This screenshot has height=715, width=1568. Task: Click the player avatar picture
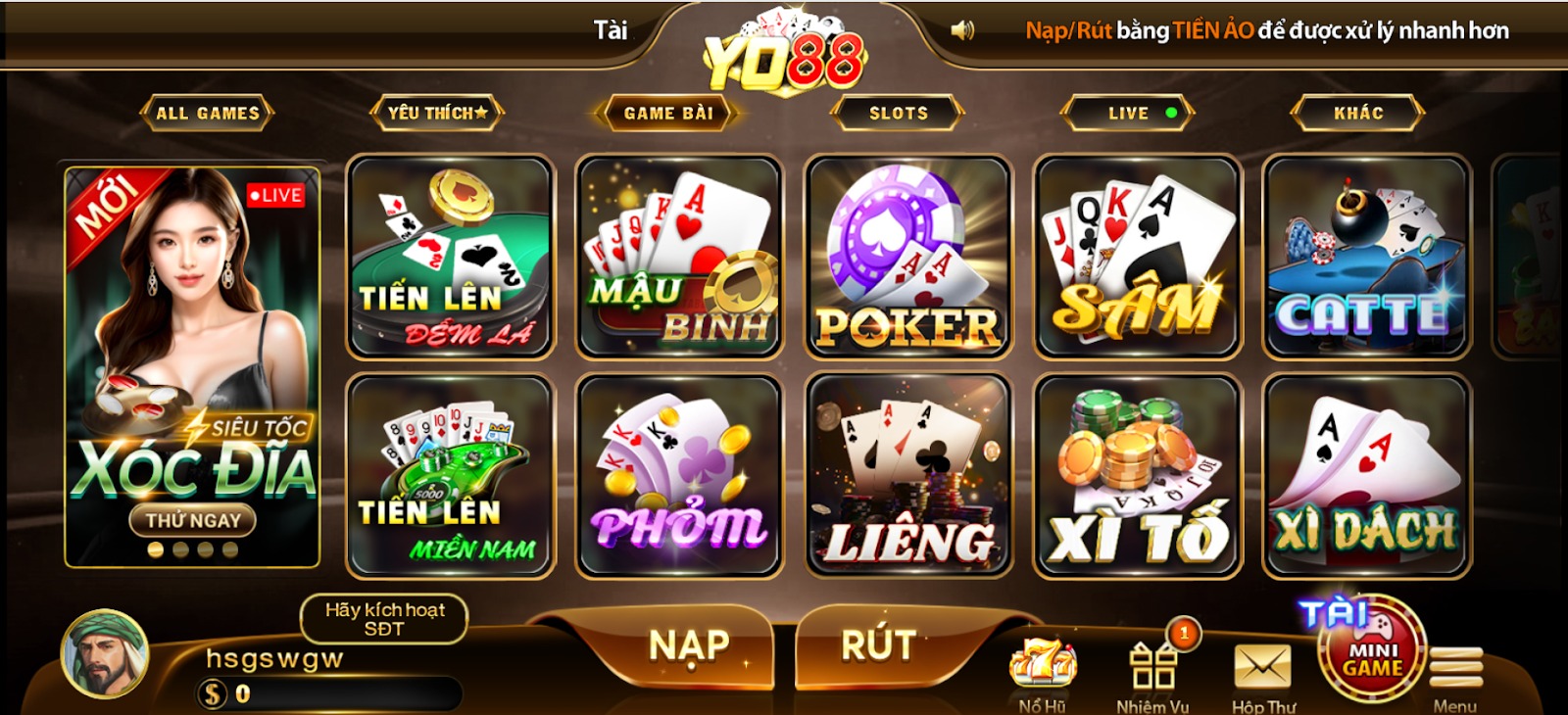click(x=105, y=653)
